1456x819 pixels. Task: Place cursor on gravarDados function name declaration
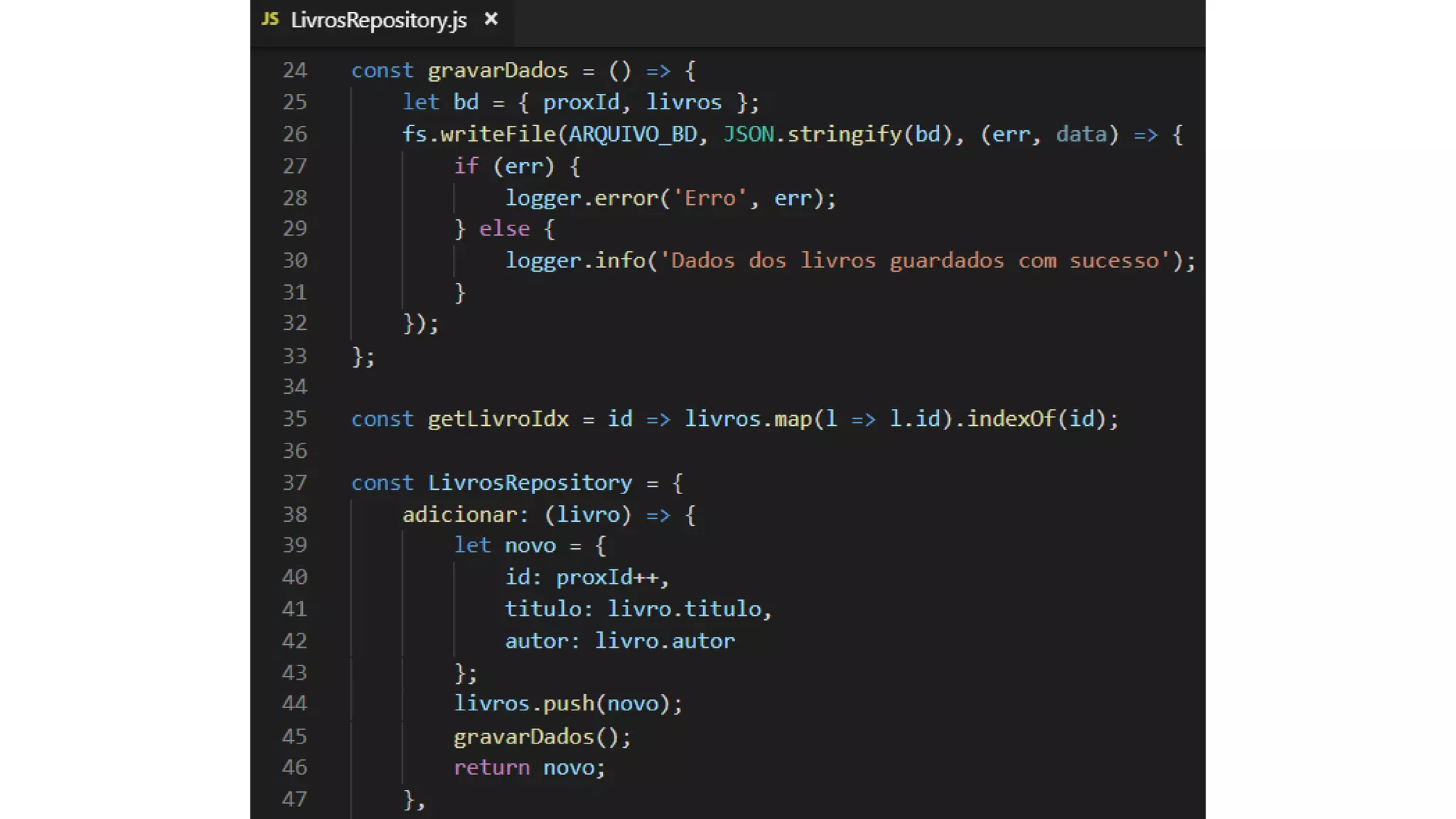(x=498, y=70)
